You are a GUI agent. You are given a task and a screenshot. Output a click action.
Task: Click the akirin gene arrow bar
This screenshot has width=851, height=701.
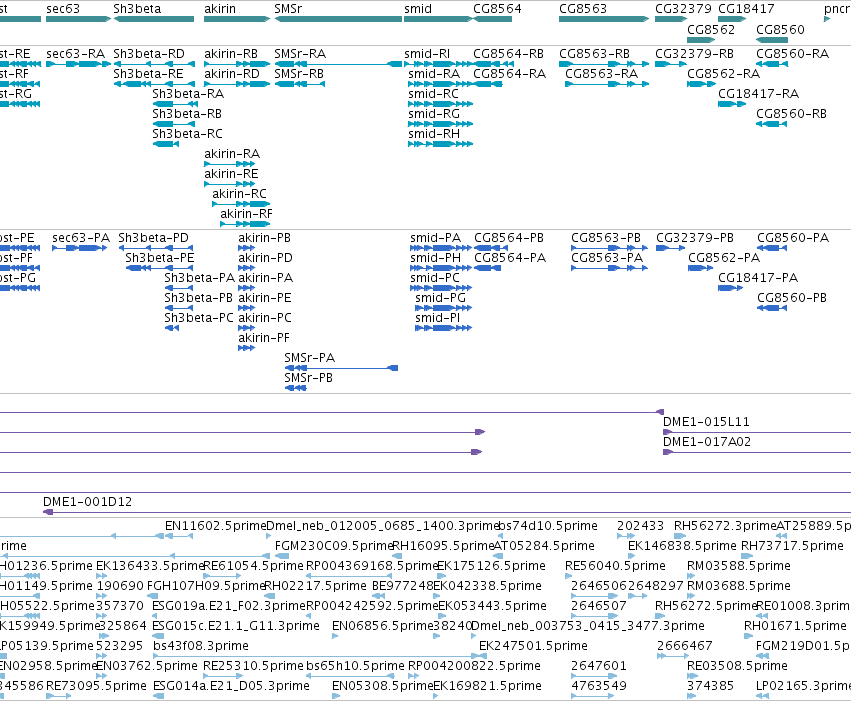tap(237, 19)
